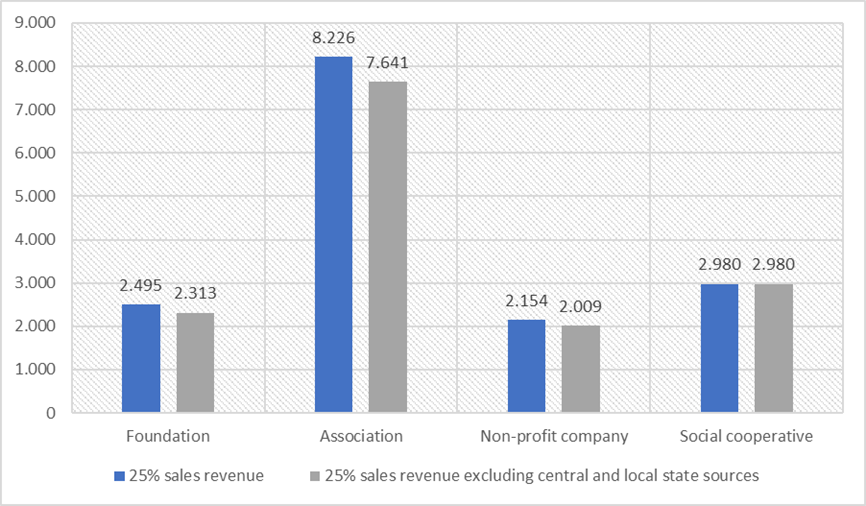Viewport: 866px width, 506px height.
Task: Click the blue legend swatch for 25% sales revenue
Action: 120,476
